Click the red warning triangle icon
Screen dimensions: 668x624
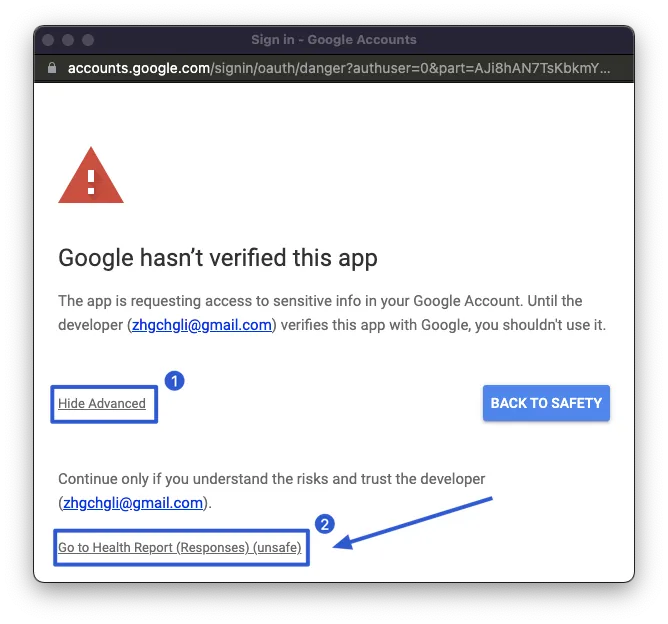(x=91, y=177)
